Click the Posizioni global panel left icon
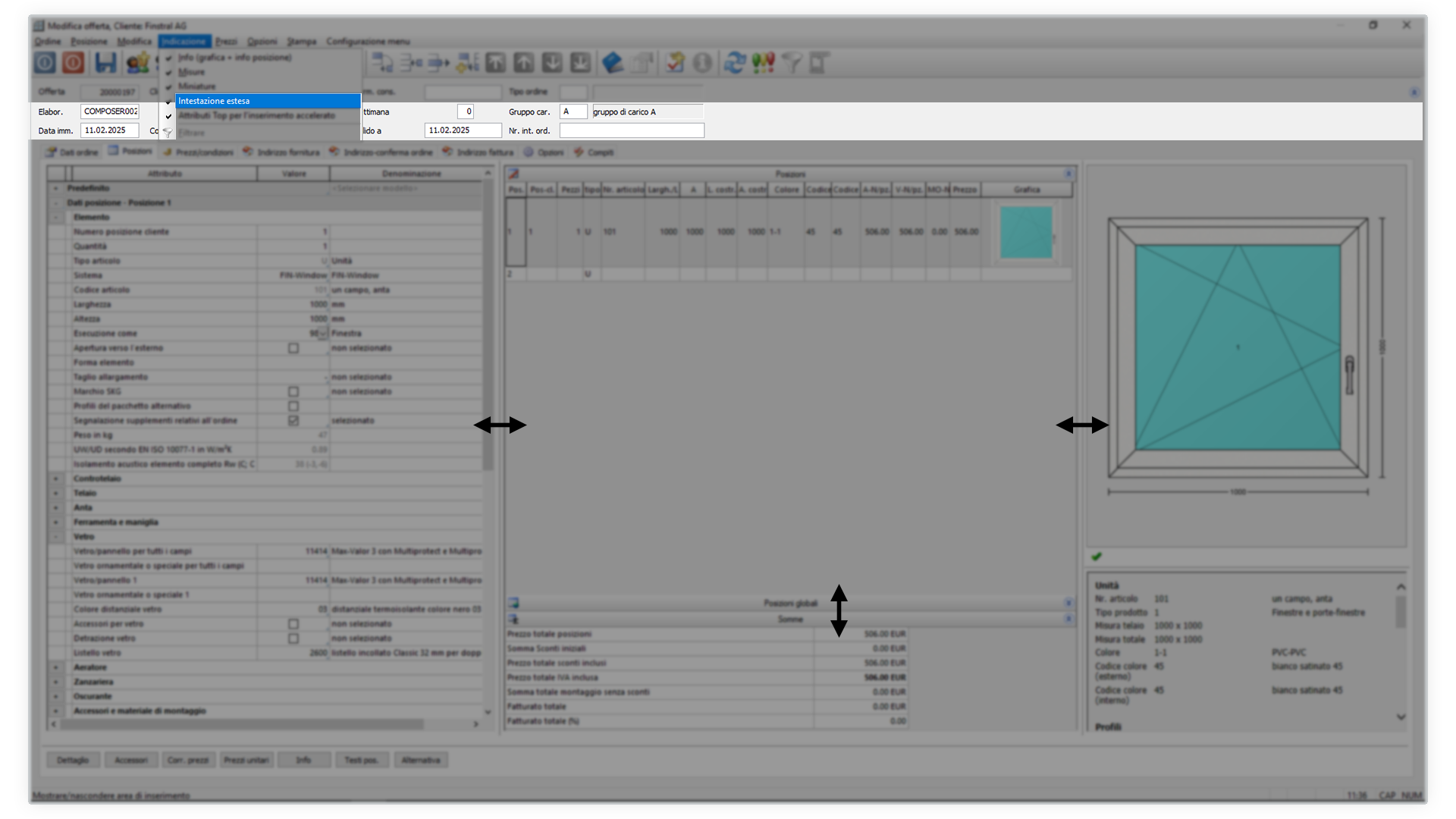The image size is (1456, 819). coord(513,603)
